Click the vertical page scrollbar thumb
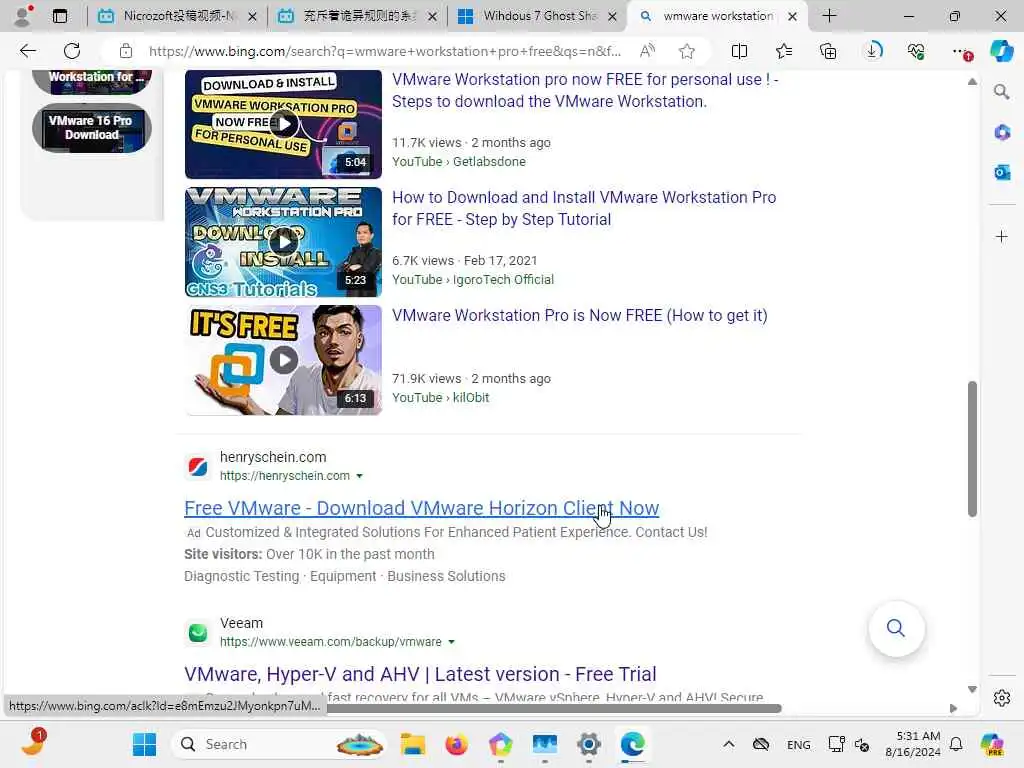The image size is (1024, 768). pos(972,449)
